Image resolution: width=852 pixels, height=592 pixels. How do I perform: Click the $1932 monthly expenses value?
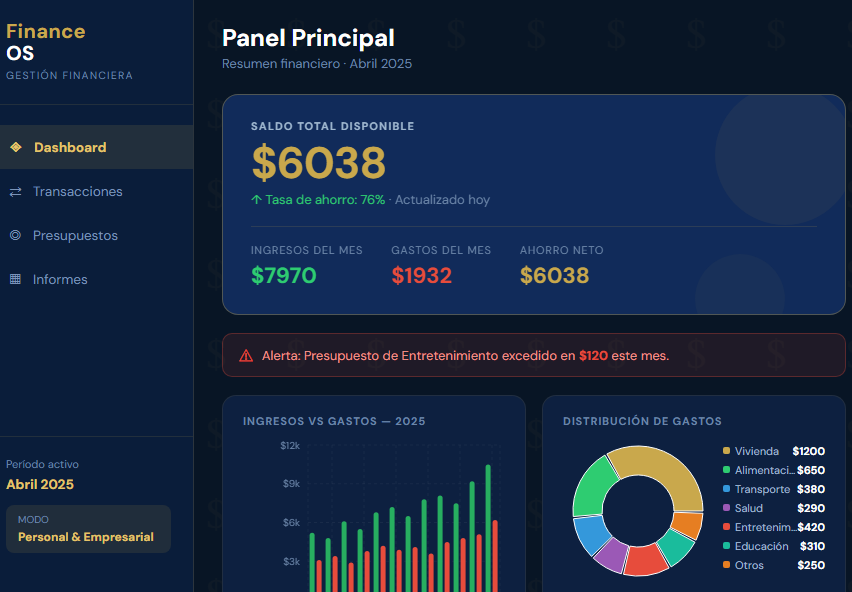coord(422,275)
